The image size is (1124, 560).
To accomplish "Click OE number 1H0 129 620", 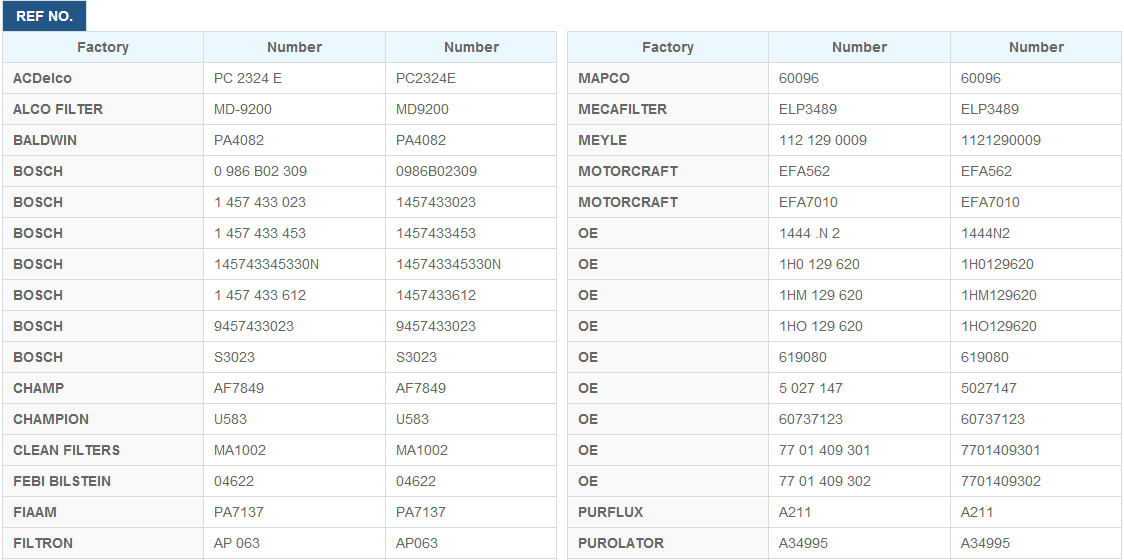I will (x=819, y=264).
